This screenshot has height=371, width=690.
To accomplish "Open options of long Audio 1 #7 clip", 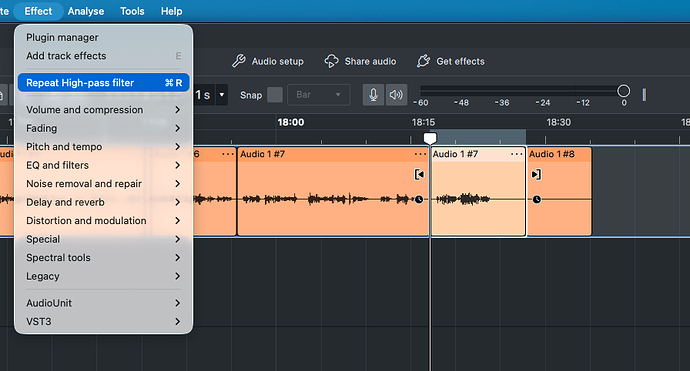I will point(420,154).
